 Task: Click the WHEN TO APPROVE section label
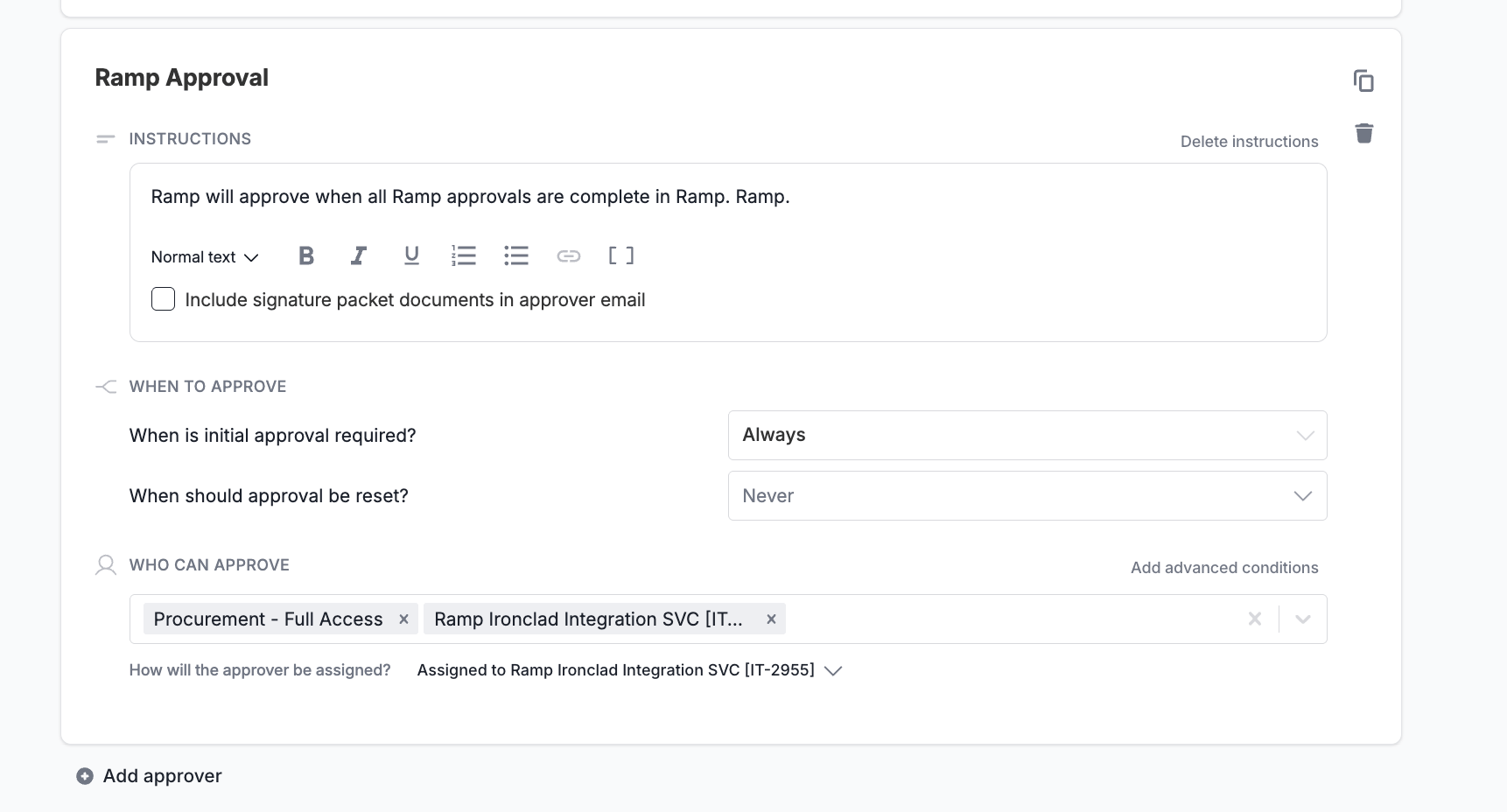pyautogui.click(x=207, y=387)
